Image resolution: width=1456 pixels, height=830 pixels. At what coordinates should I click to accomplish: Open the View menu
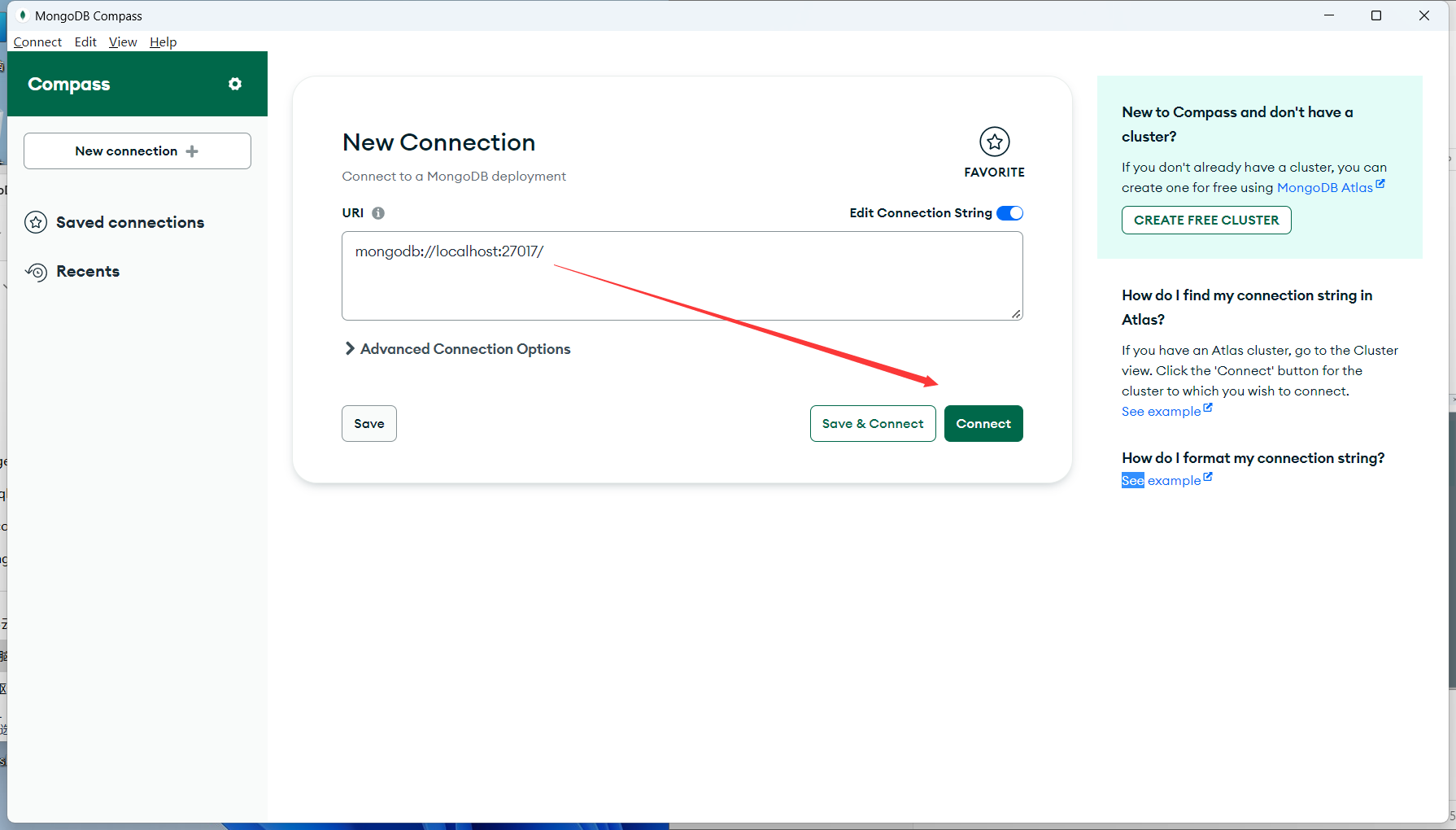coord(123,42)
